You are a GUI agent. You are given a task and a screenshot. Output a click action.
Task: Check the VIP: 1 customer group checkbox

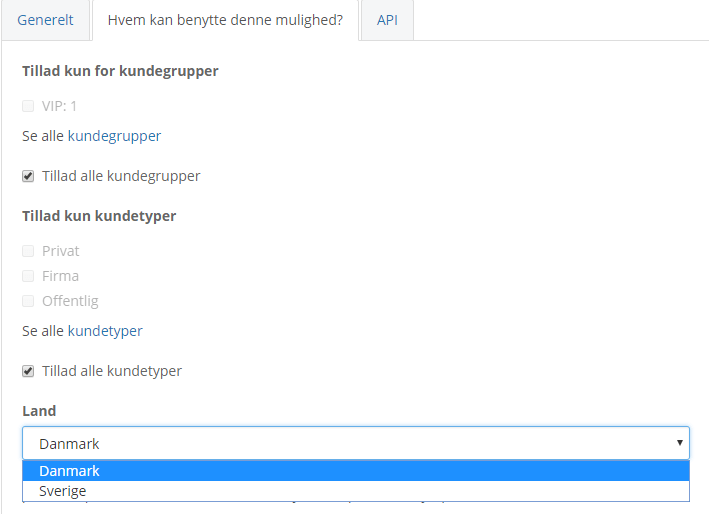click(28, 106)
